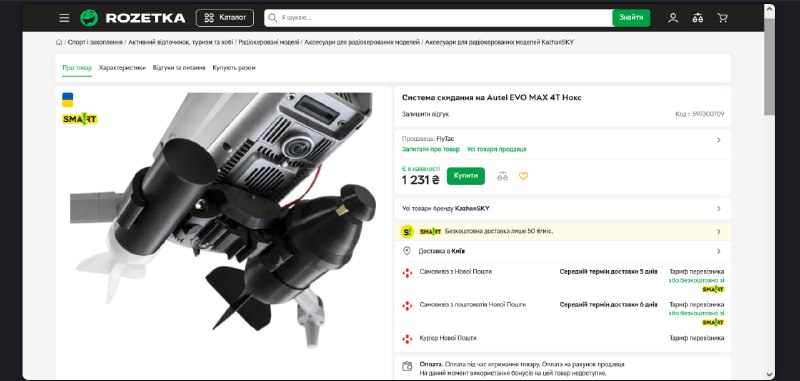Click the Усі товари продавця link
The height and width of the screenshot is (381, 800).
click(496, 149)
